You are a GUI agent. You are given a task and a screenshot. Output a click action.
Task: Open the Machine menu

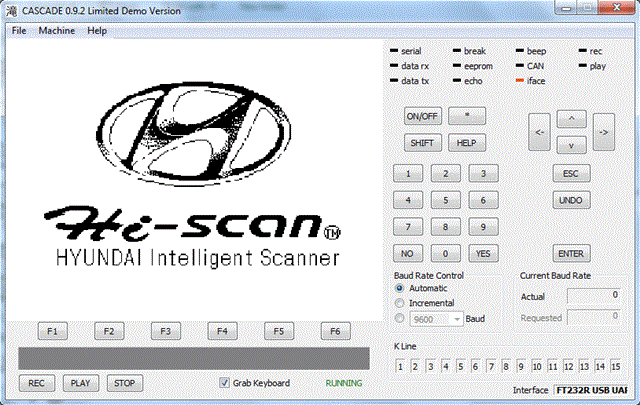tap(57, 31)
